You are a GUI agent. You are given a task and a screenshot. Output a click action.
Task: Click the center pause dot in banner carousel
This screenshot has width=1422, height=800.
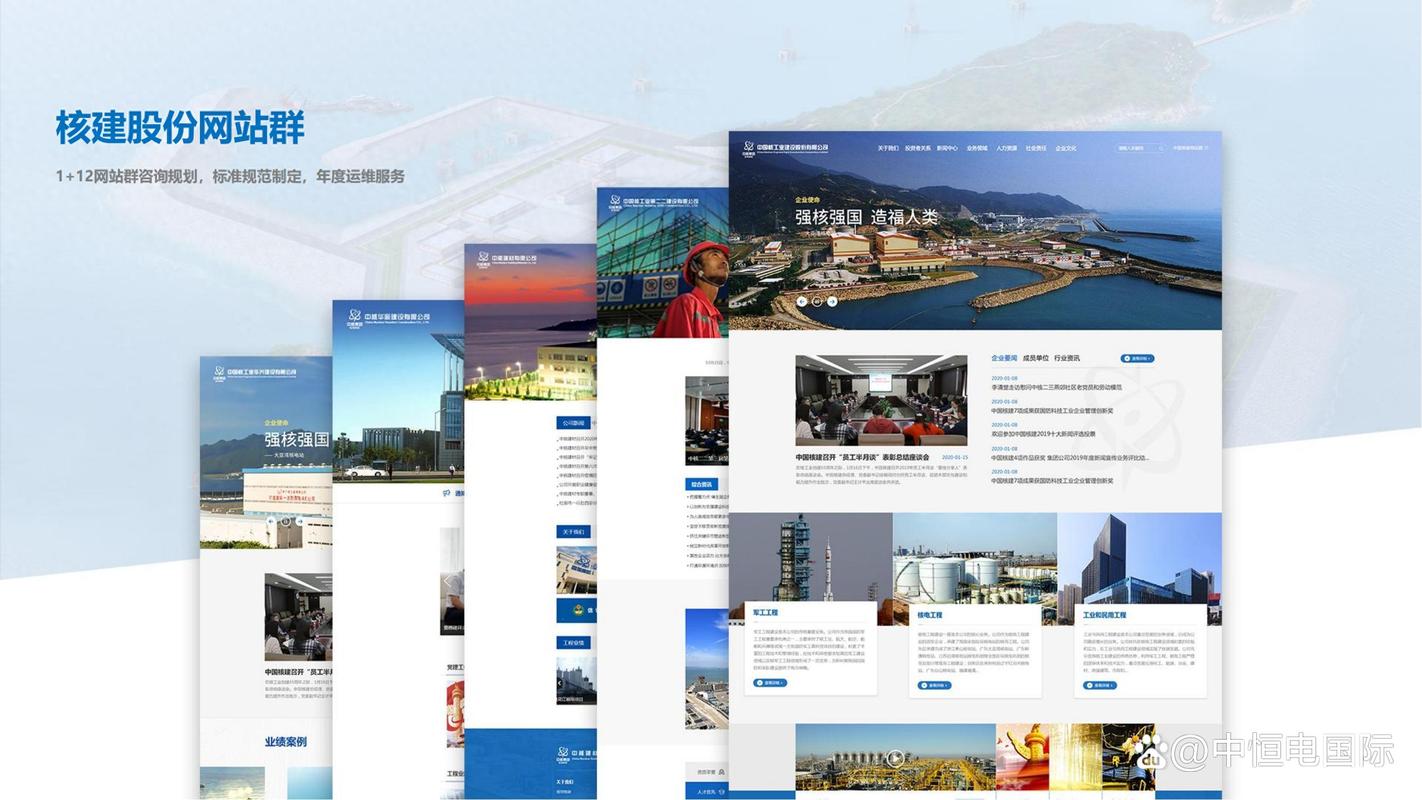point(817,301)
